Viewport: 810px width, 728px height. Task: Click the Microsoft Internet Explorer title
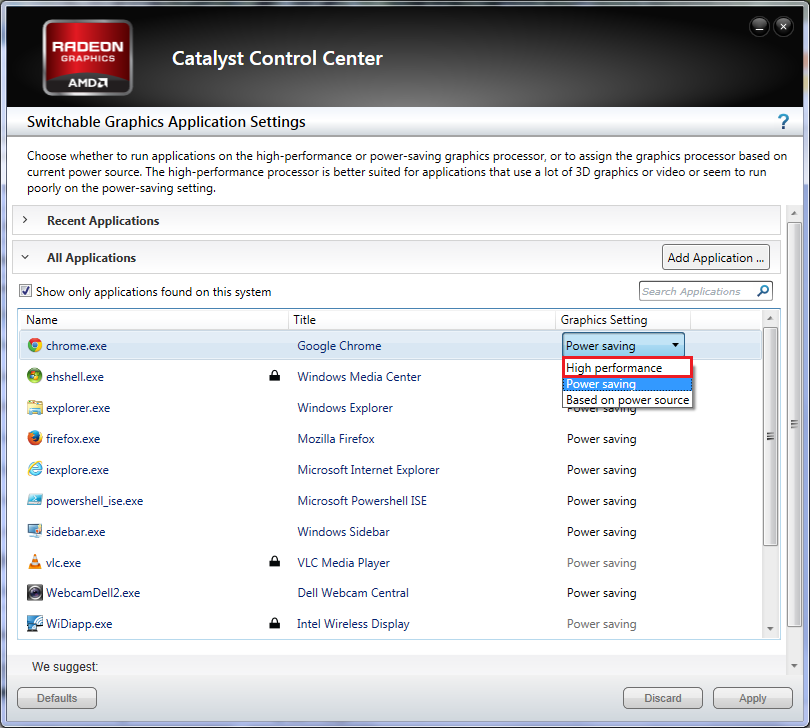pyautogui.click(x=368, y=470)
